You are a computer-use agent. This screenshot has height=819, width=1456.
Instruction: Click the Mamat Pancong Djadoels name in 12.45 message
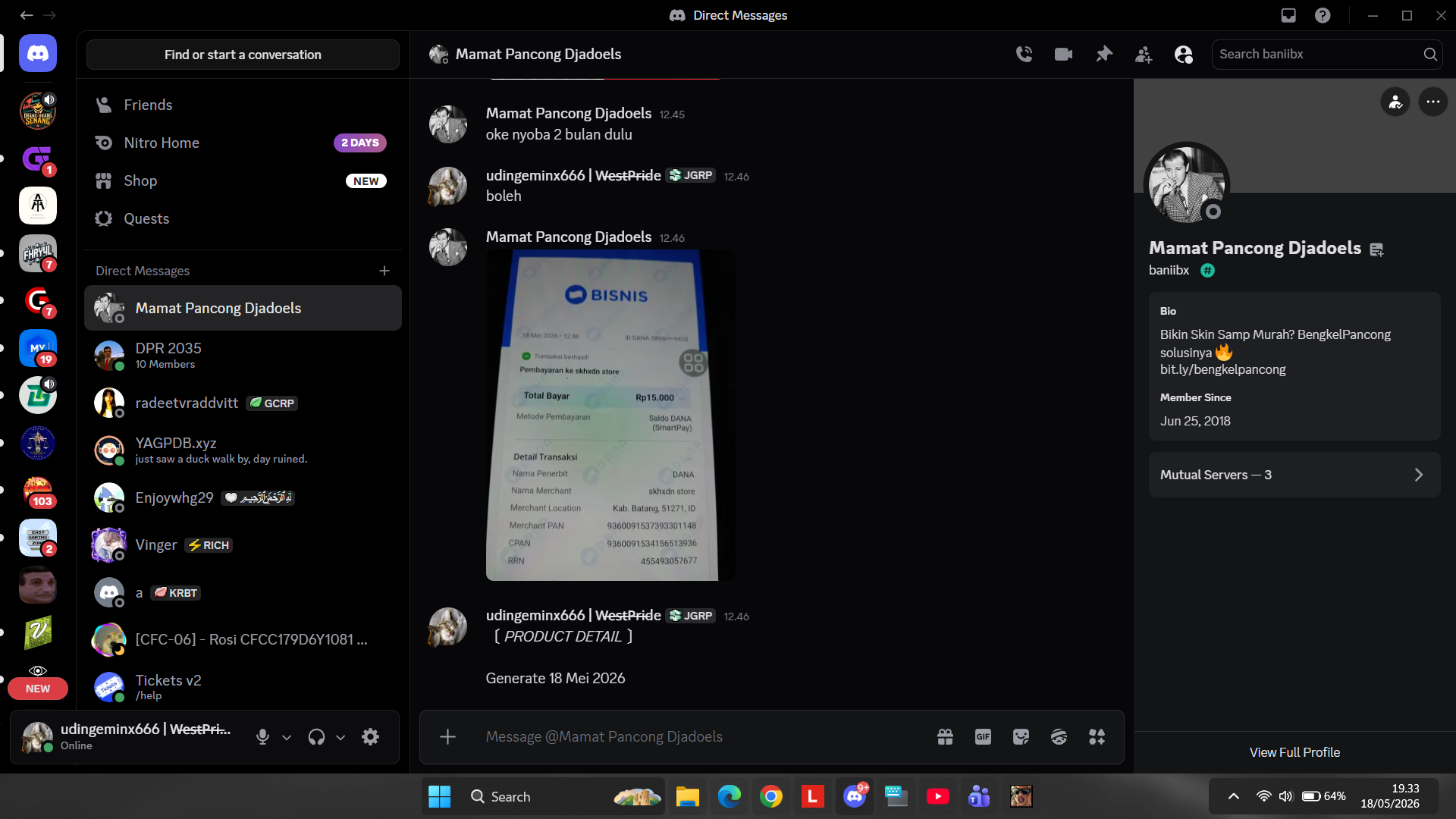(569, 113)
